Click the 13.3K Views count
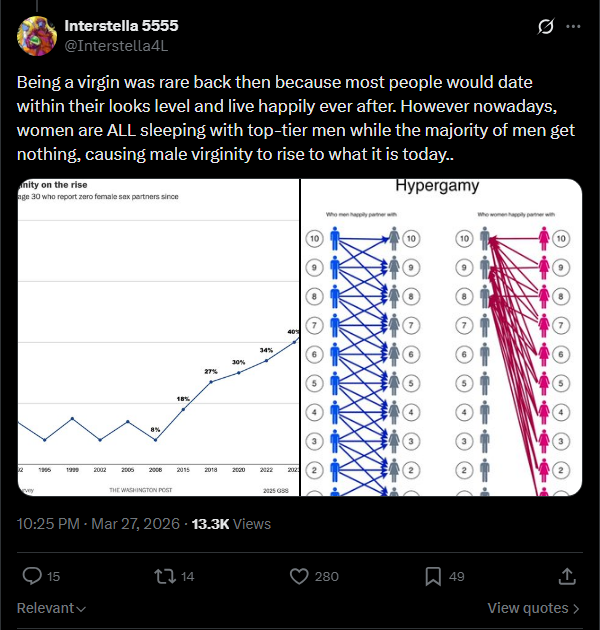Image resolution: width=600 pixels, height=630 pixels. [x=231, y=524]
